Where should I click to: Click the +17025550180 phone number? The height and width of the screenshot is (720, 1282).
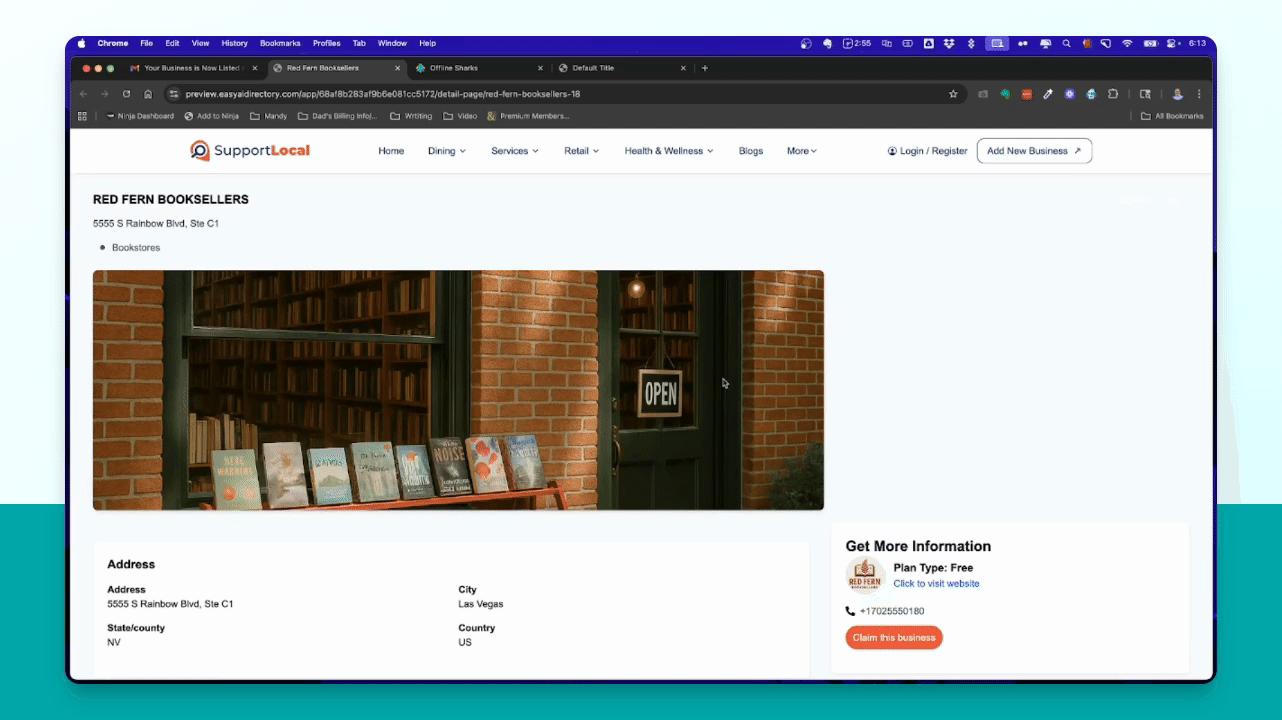(892, 611)
